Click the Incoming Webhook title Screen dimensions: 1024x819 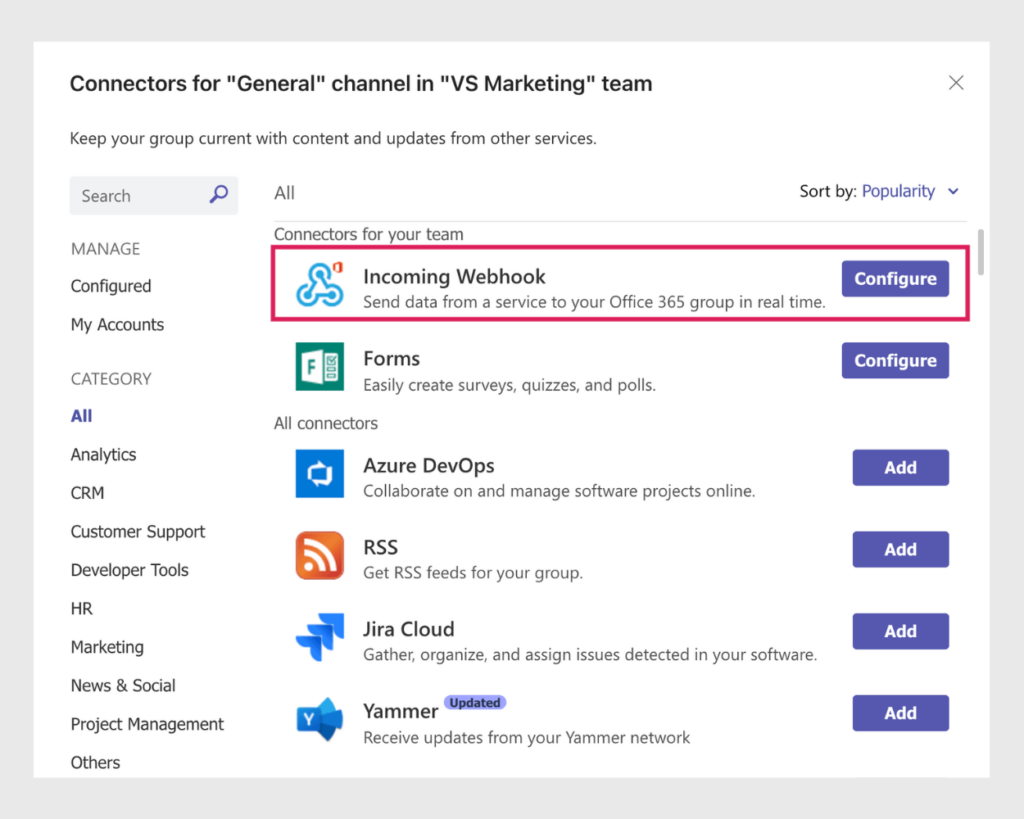click(454, 276)
